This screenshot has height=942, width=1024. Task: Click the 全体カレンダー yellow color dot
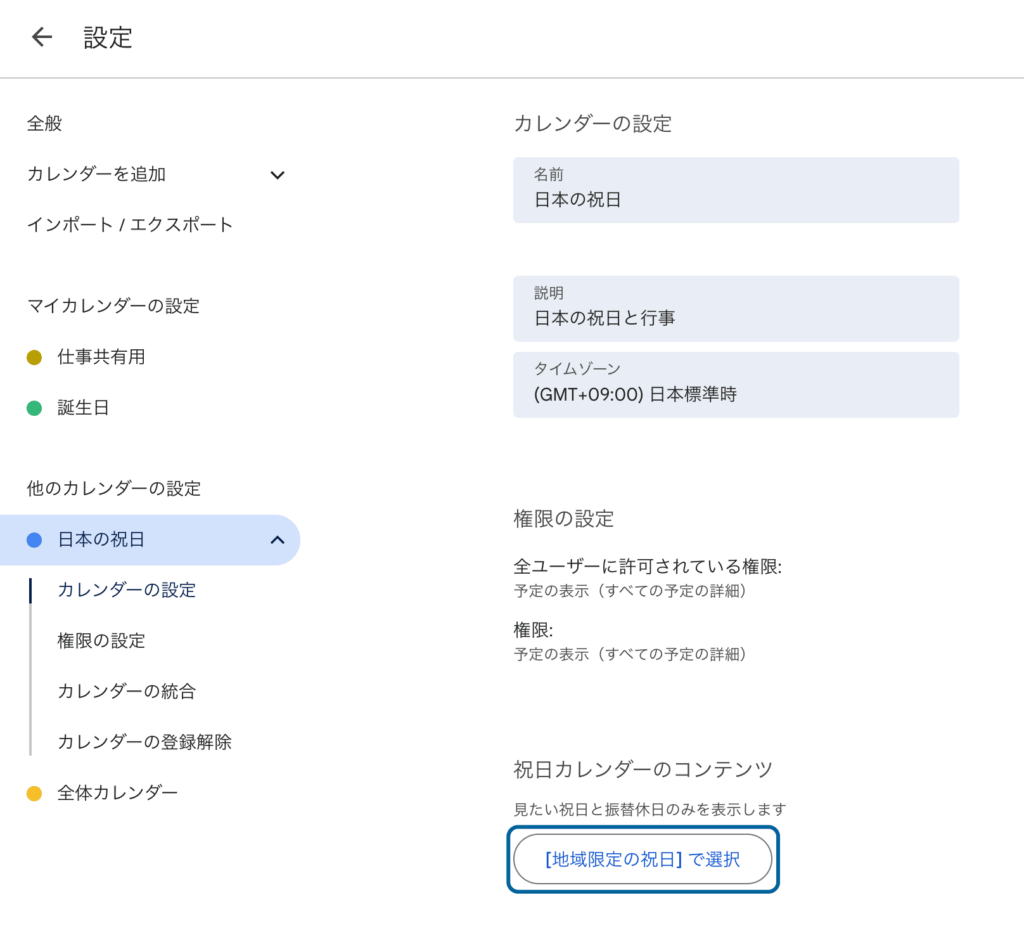(34, 794)
